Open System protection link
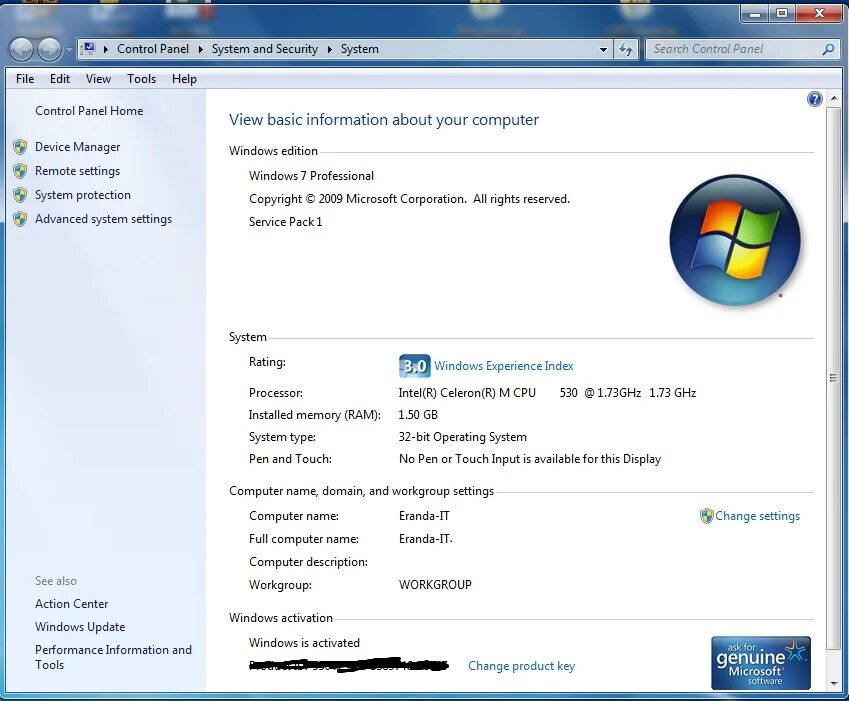This screenshot has height=701, width=849. pyautogui.click(x=83, y=195)
